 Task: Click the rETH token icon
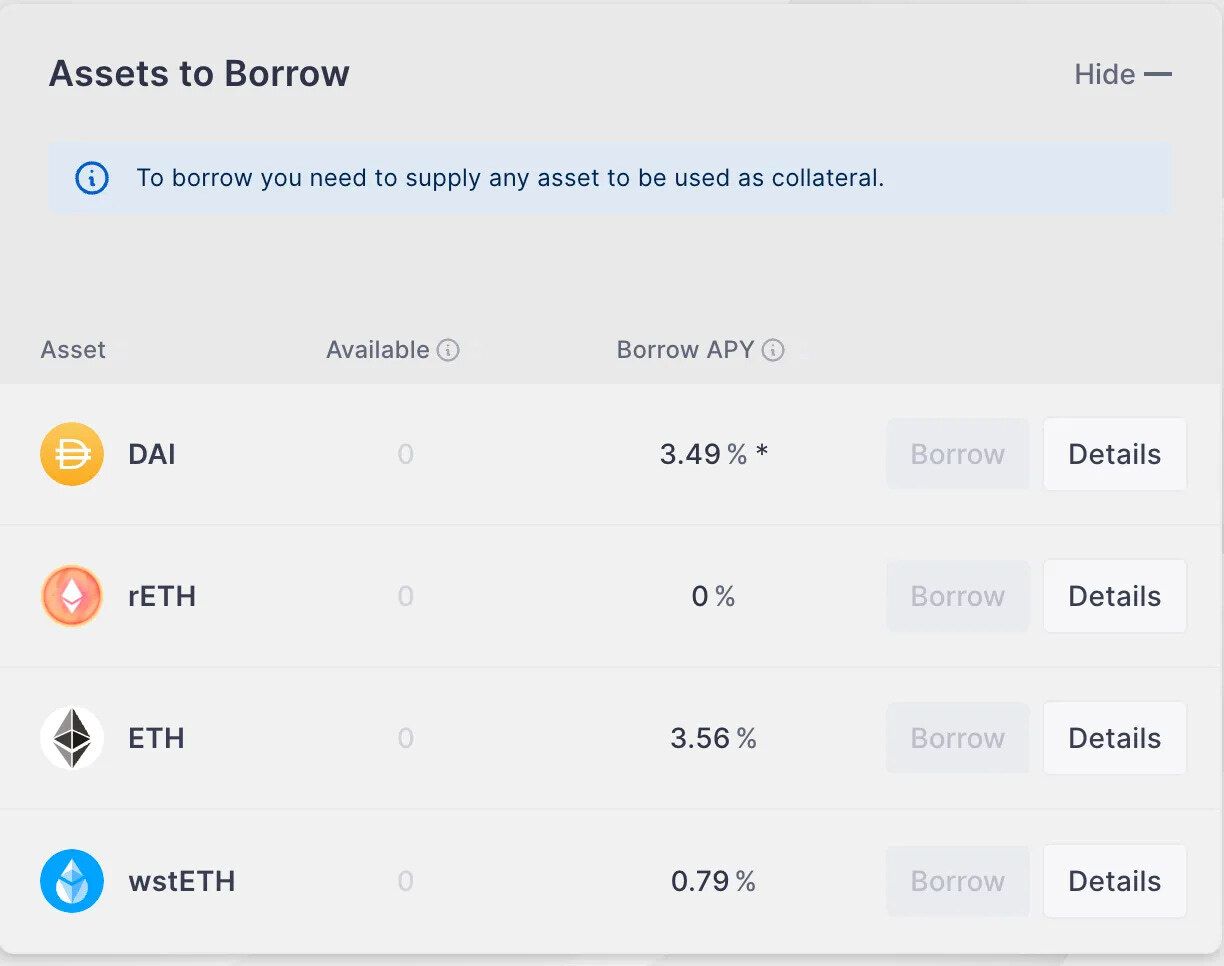72,596
